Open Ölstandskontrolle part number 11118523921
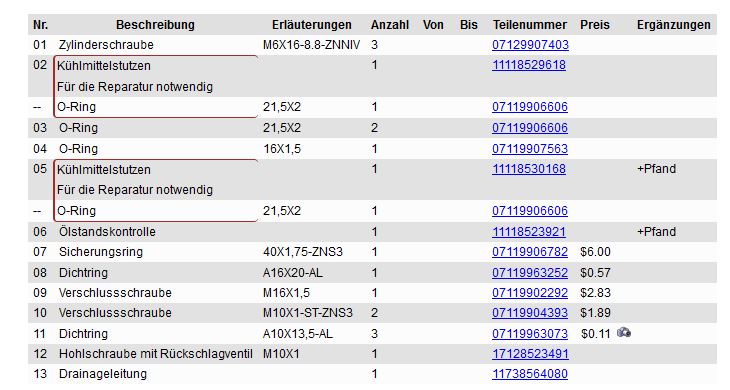730x390 pixels. click(529, 231)
